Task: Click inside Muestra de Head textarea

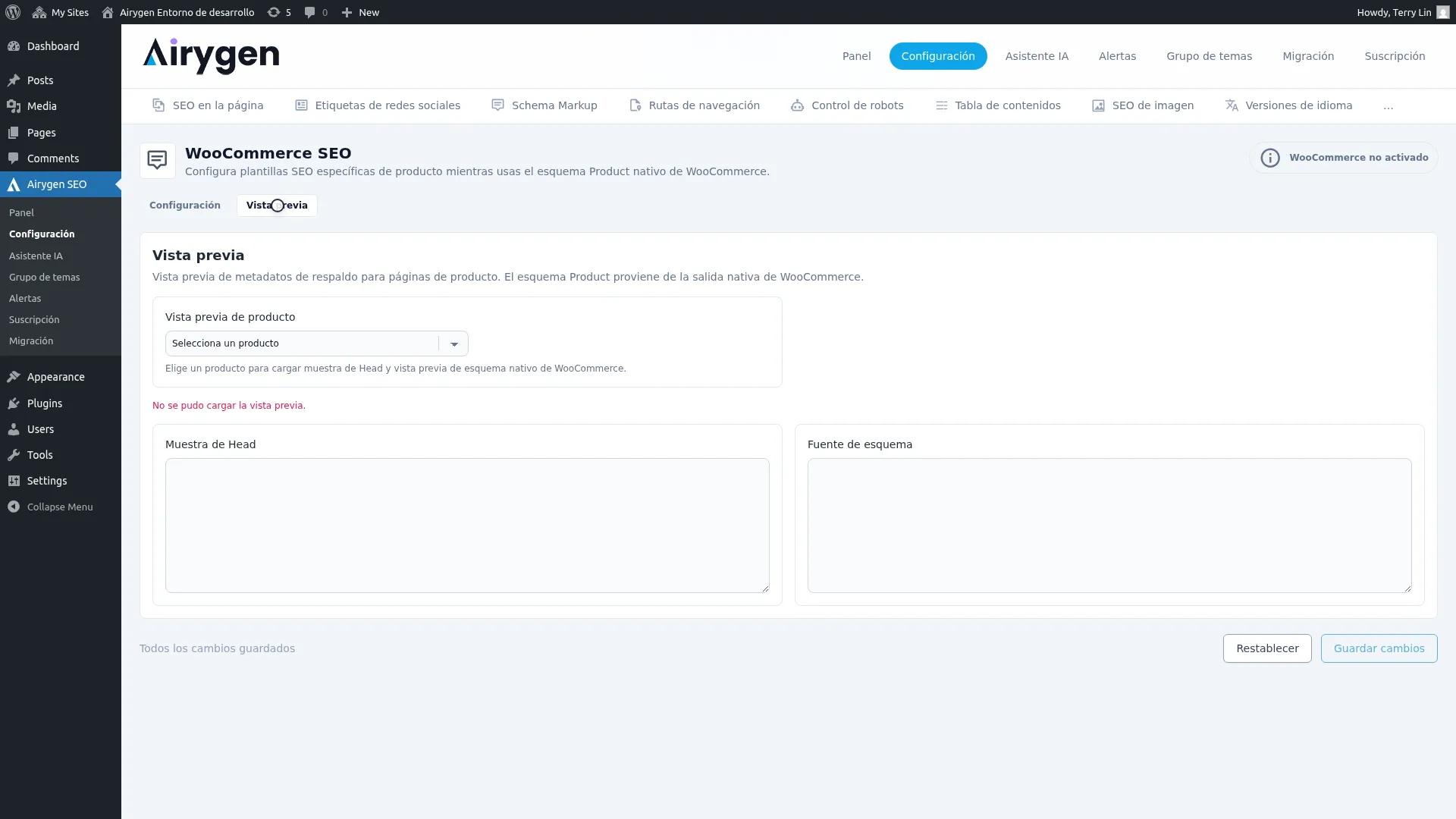Action: 467,525
